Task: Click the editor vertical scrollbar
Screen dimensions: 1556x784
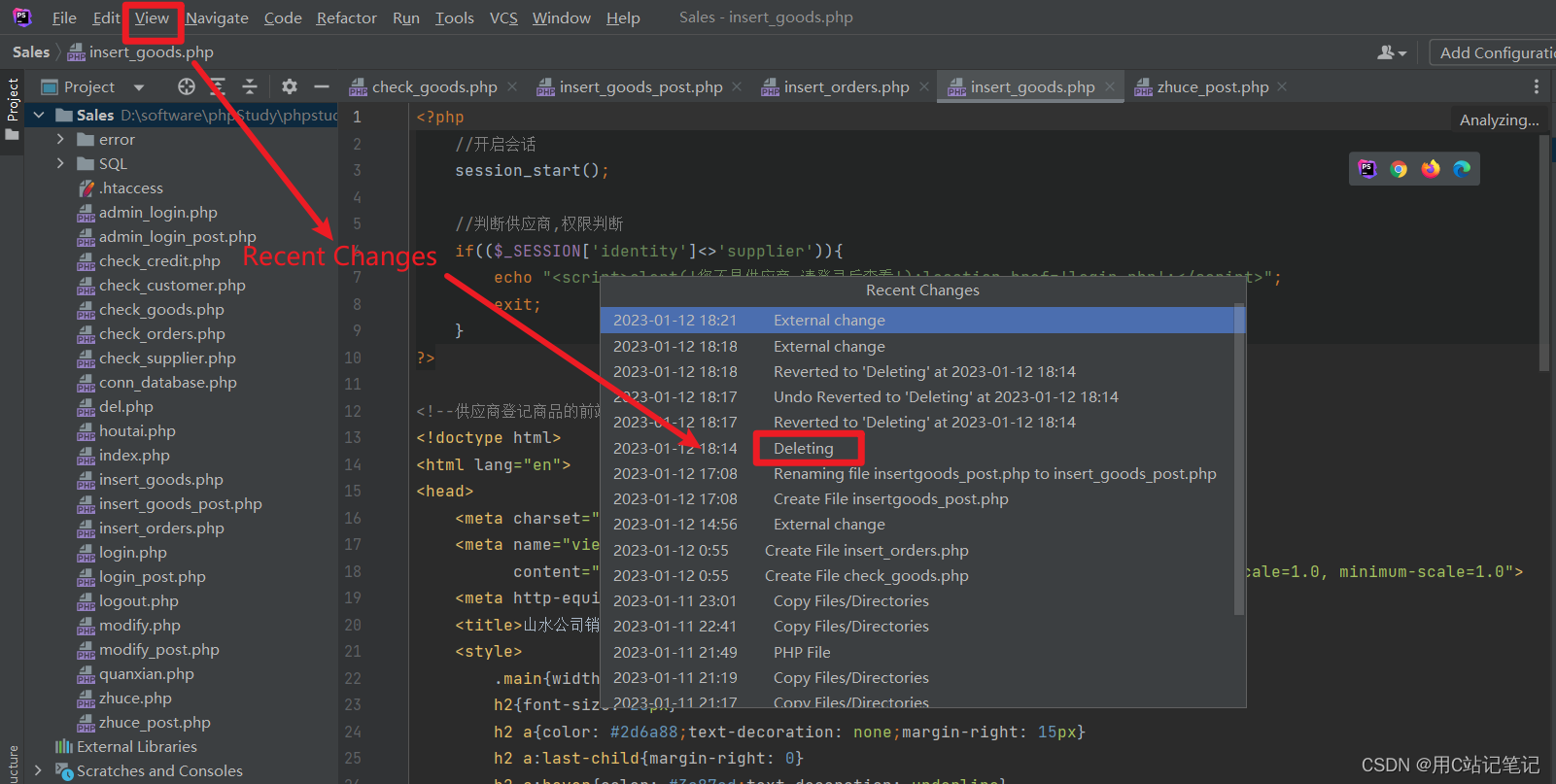Action: pyautogui.click(x=1544, y=253)
